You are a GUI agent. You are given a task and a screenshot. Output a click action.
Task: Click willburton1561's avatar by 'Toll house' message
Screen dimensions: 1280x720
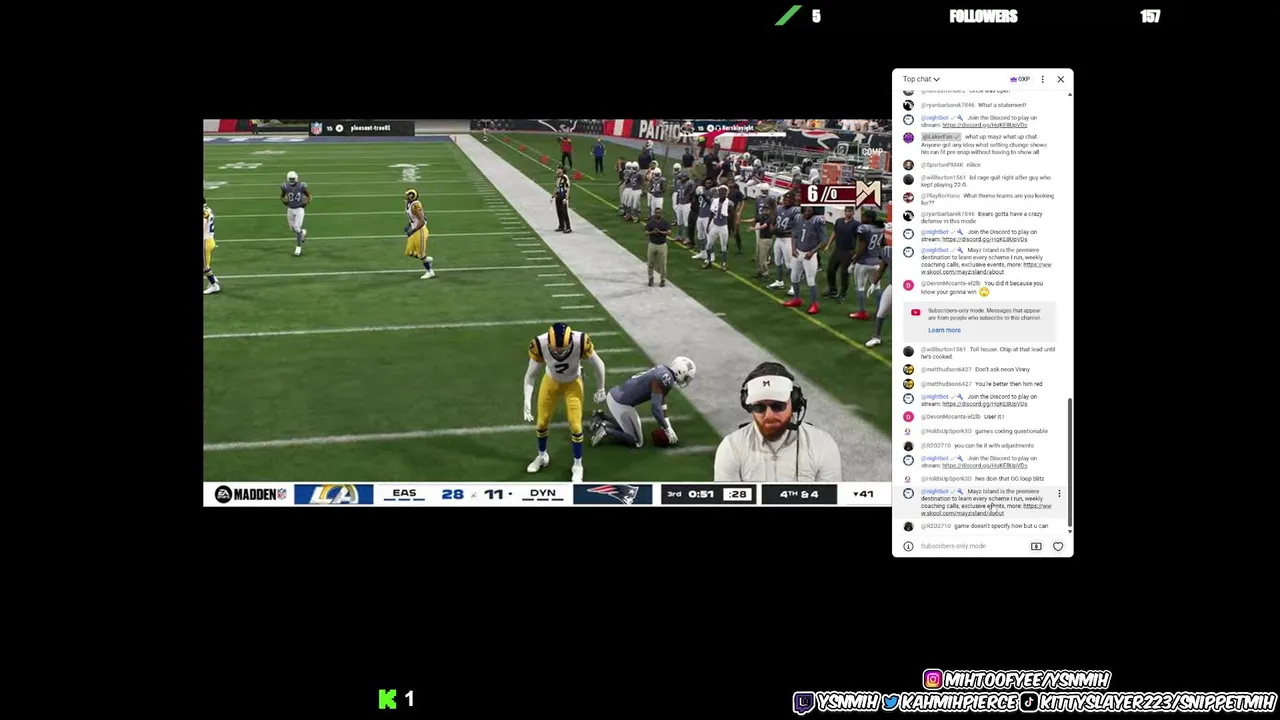point(908,351)
